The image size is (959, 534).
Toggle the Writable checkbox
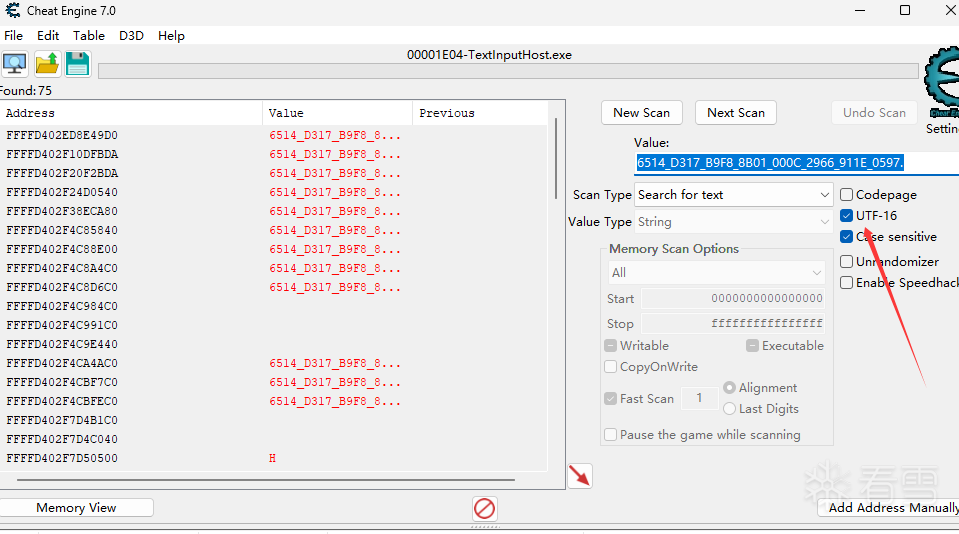click(x=610, y=346)
